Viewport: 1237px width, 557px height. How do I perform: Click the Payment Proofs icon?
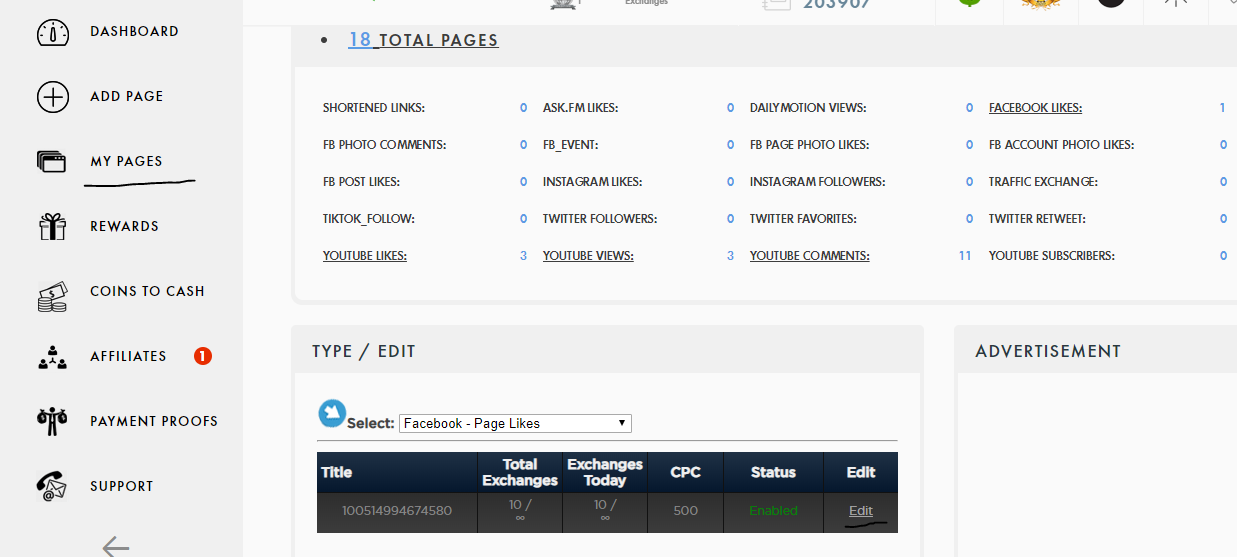tap(51, 422)
